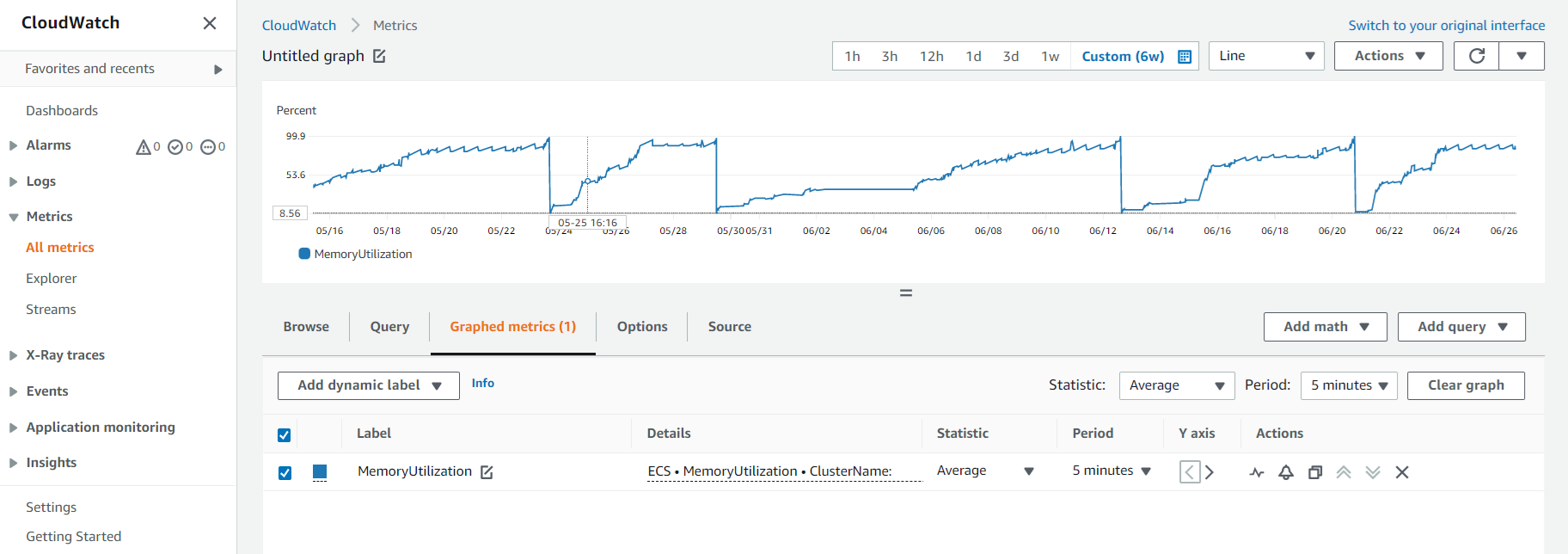Select Custom (6w) time range
The width and height of the screenshot is (1568, 554).
pos(1123,56)
